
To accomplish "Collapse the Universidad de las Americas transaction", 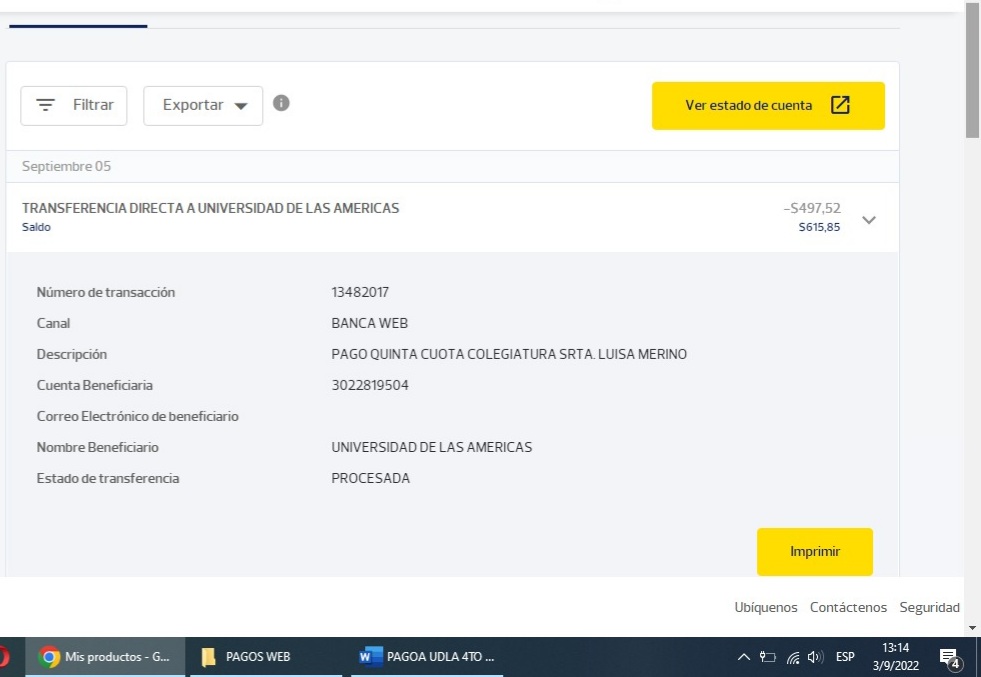I will point(868,220).
